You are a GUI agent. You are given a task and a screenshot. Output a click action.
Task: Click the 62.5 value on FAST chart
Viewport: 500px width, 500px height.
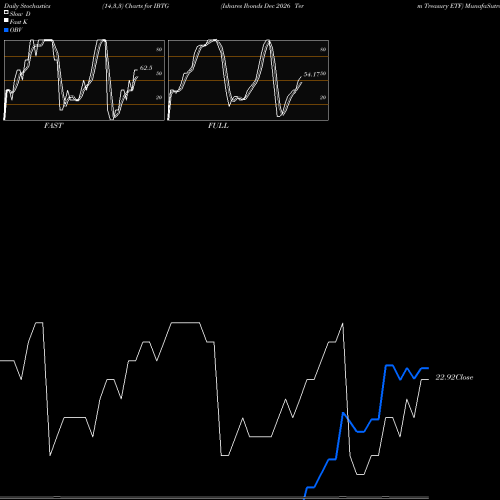coord(146,68)
